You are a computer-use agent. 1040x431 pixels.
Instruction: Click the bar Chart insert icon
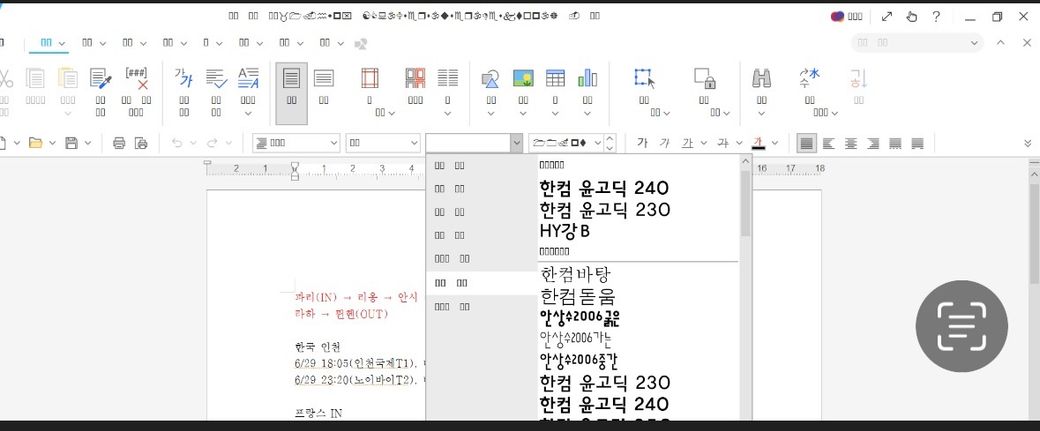point(587,78)
